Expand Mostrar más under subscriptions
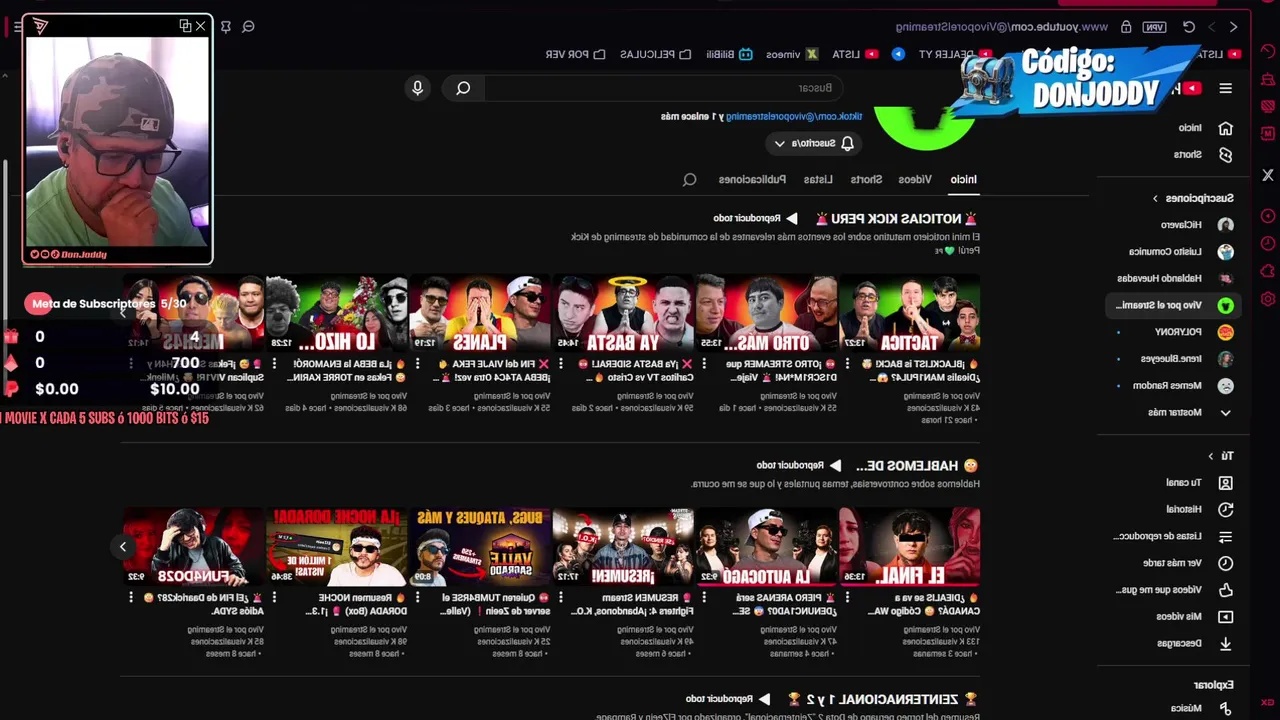The height and width of the screenshot is (720, 1280). 1190,412
